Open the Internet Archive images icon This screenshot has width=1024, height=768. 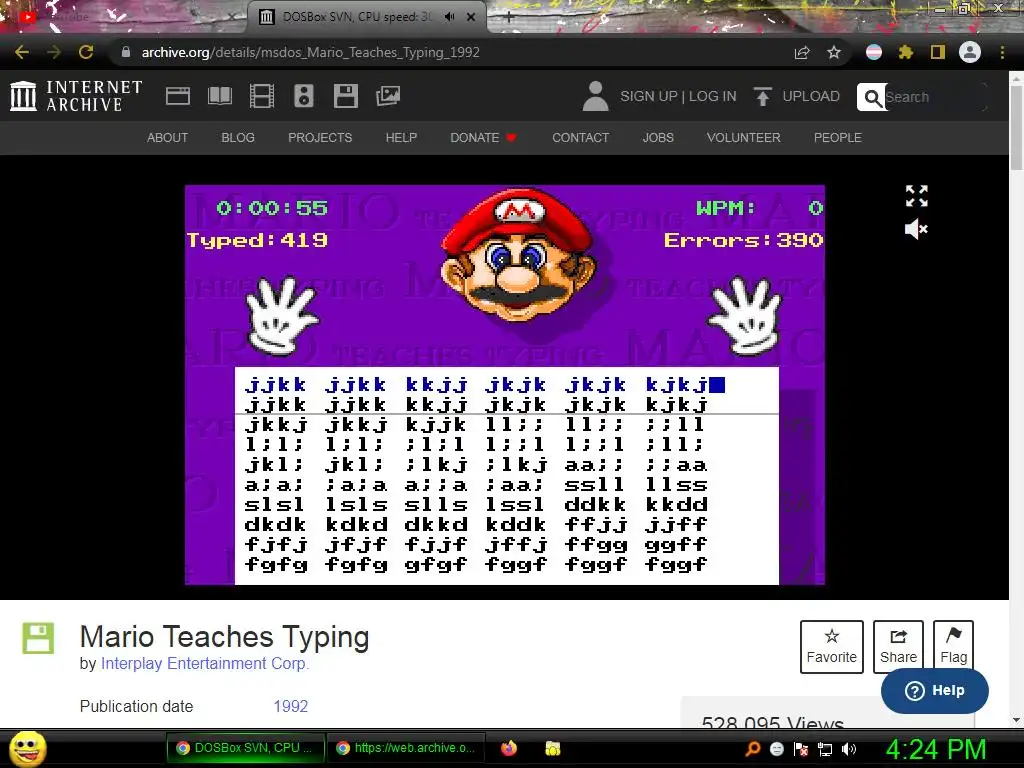click(x=388, y=96)
